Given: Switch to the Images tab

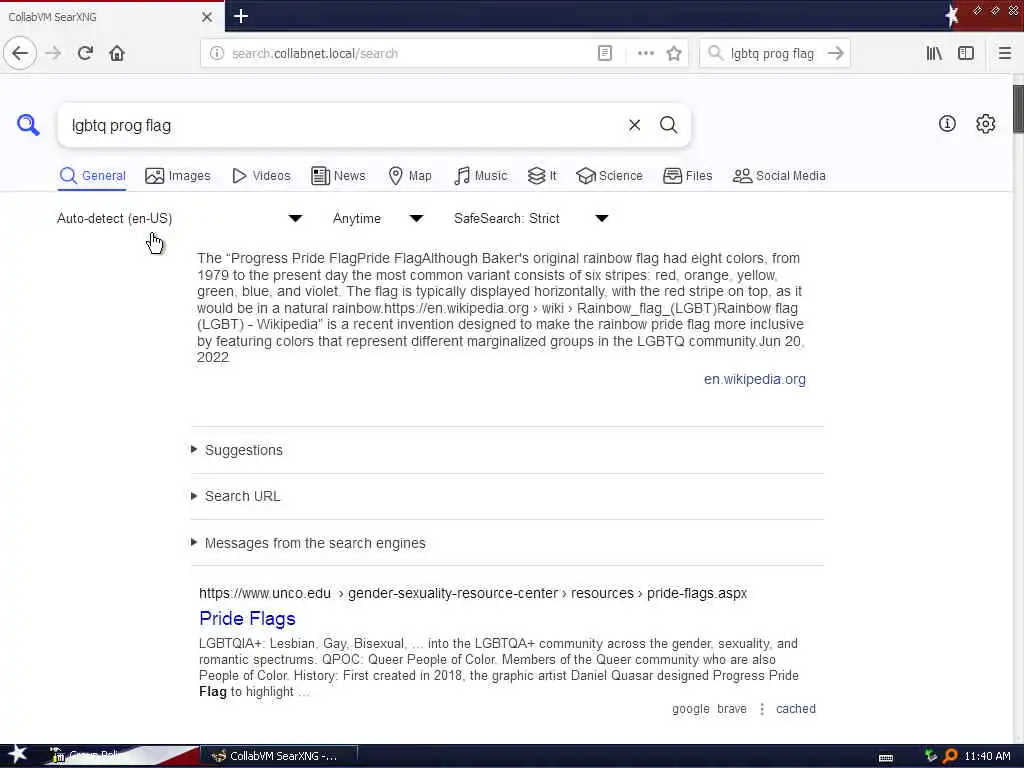Looking at the screenshot, I should (178, 176).
